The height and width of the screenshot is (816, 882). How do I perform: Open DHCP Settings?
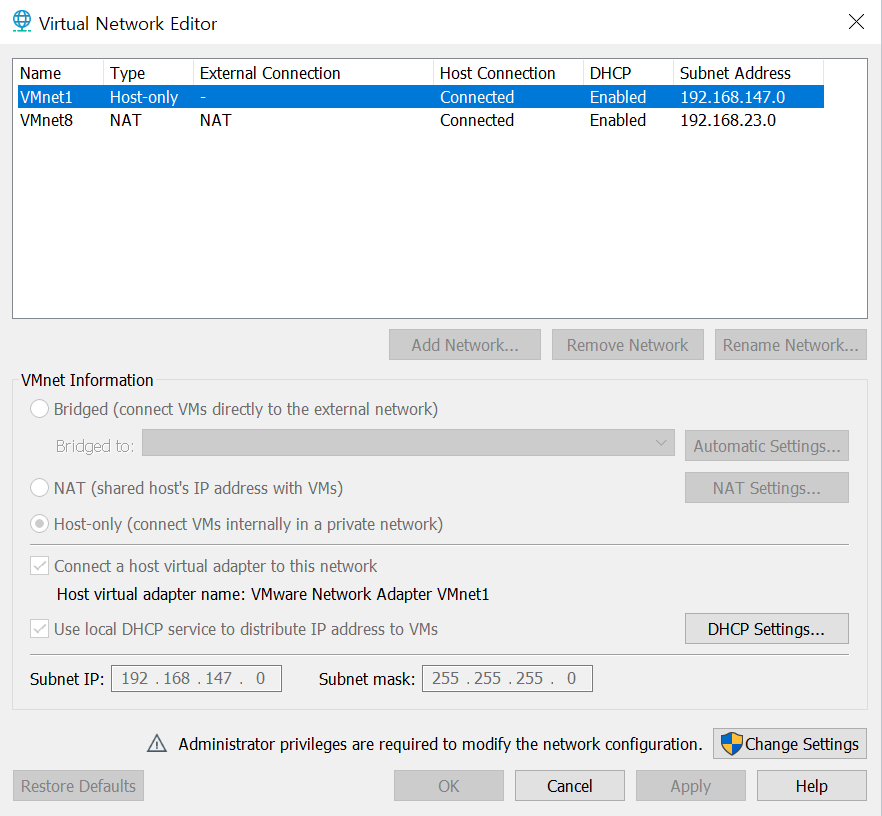[767, 629]
